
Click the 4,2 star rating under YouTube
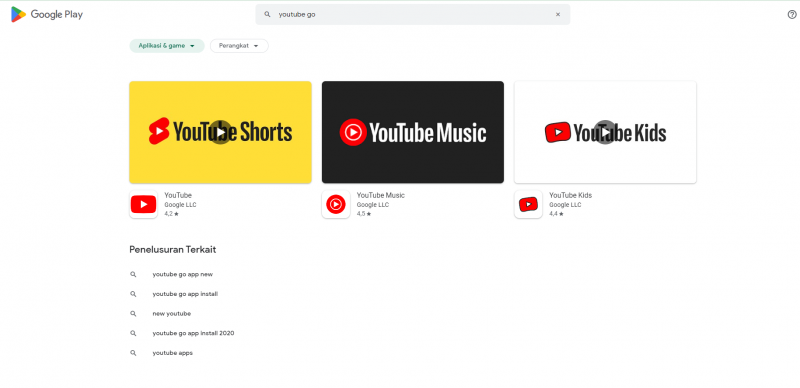click(171, 214)
